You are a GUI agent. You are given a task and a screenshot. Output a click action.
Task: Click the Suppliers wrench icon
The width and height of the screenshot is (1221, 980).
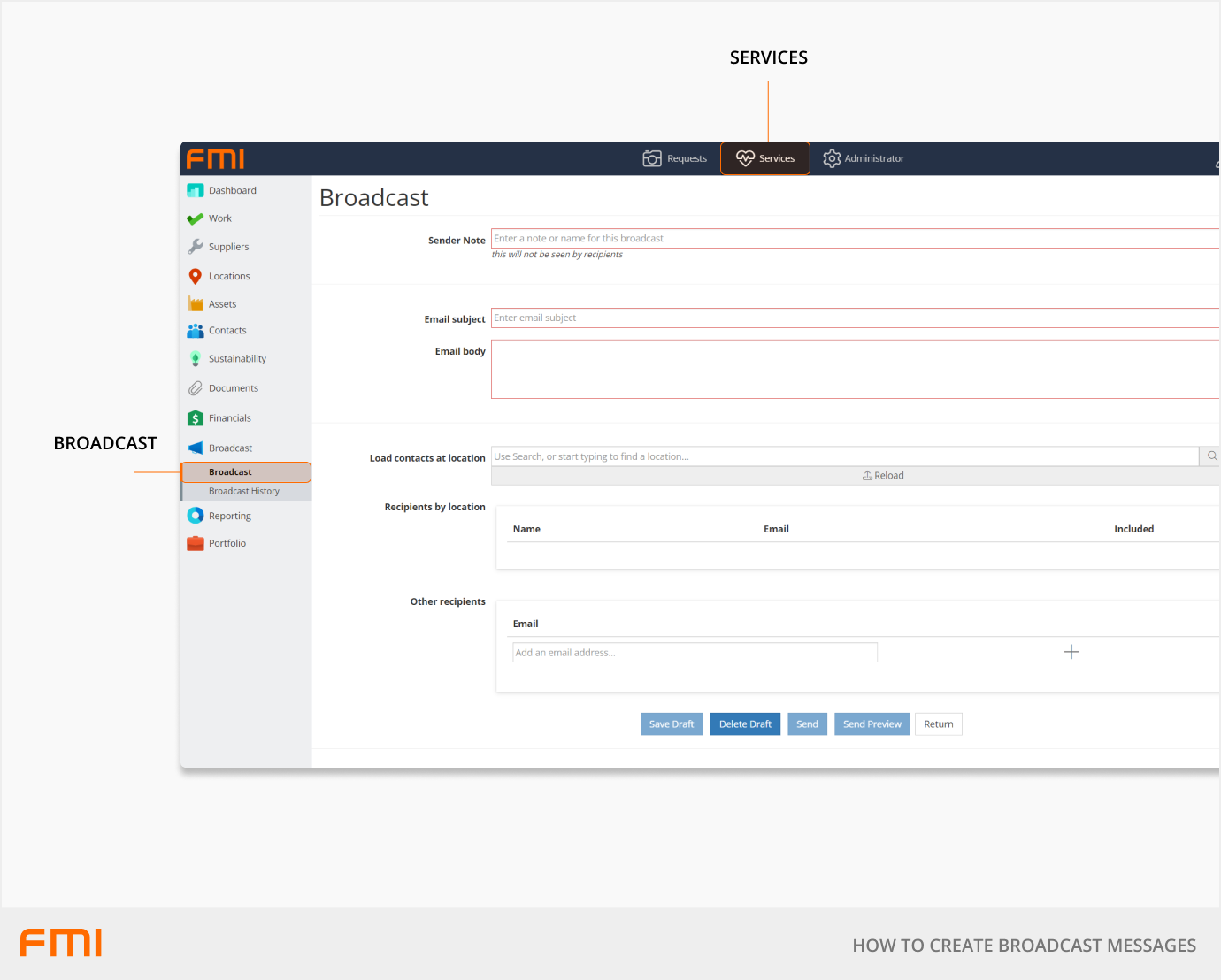pos(196,247)
